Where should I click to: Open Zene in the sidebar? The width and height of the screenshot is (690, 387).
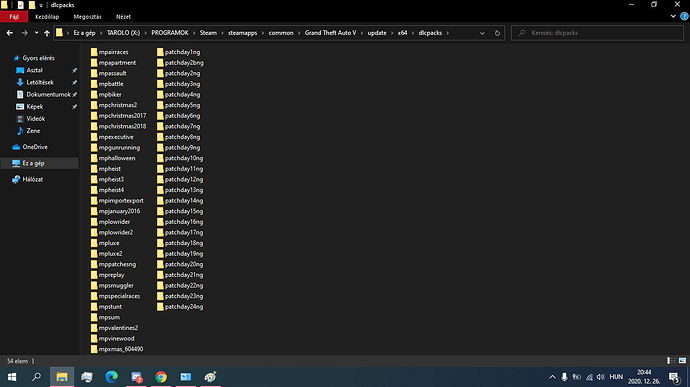coord(33,131)
